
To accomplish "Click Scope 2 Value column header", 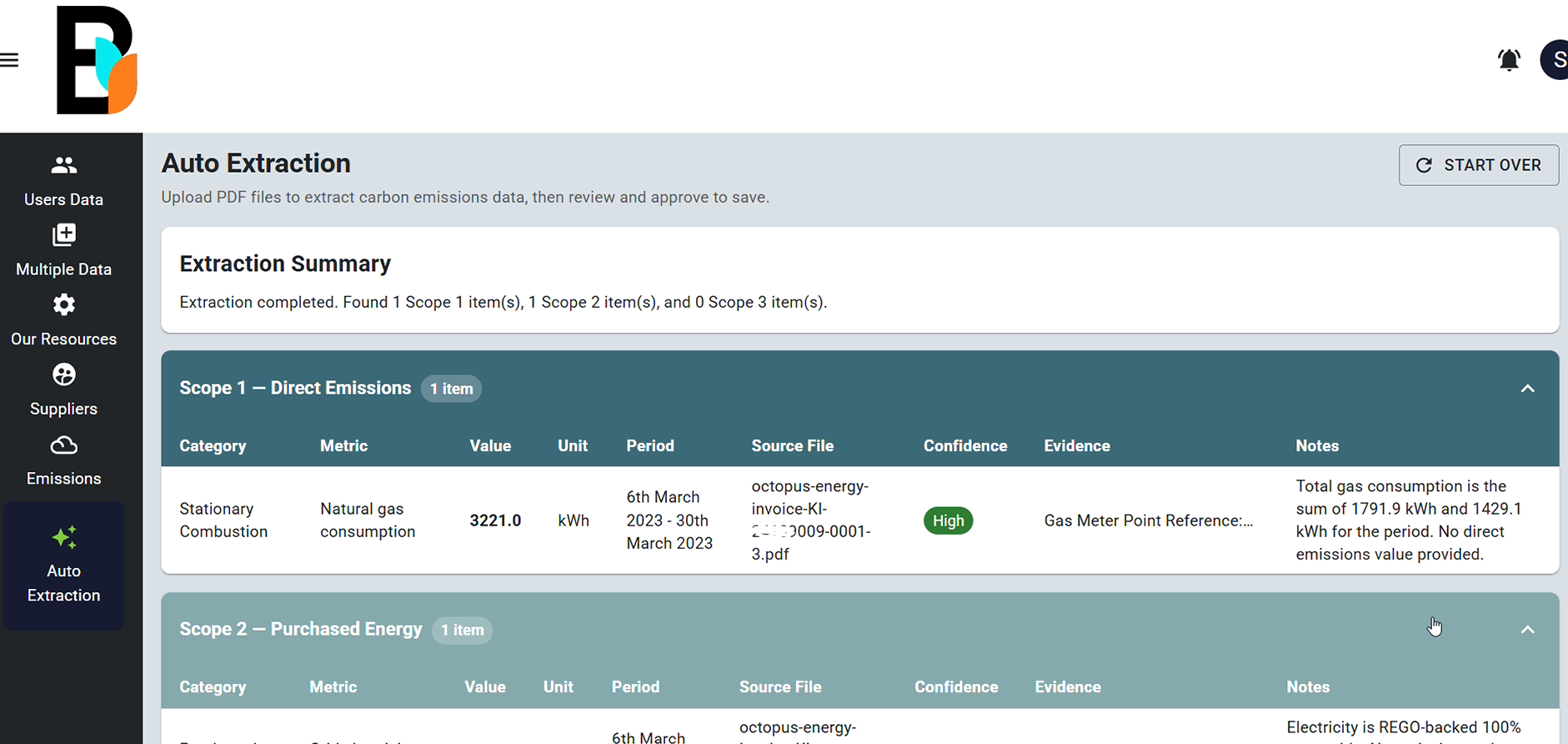I will [x=485, y=687].
